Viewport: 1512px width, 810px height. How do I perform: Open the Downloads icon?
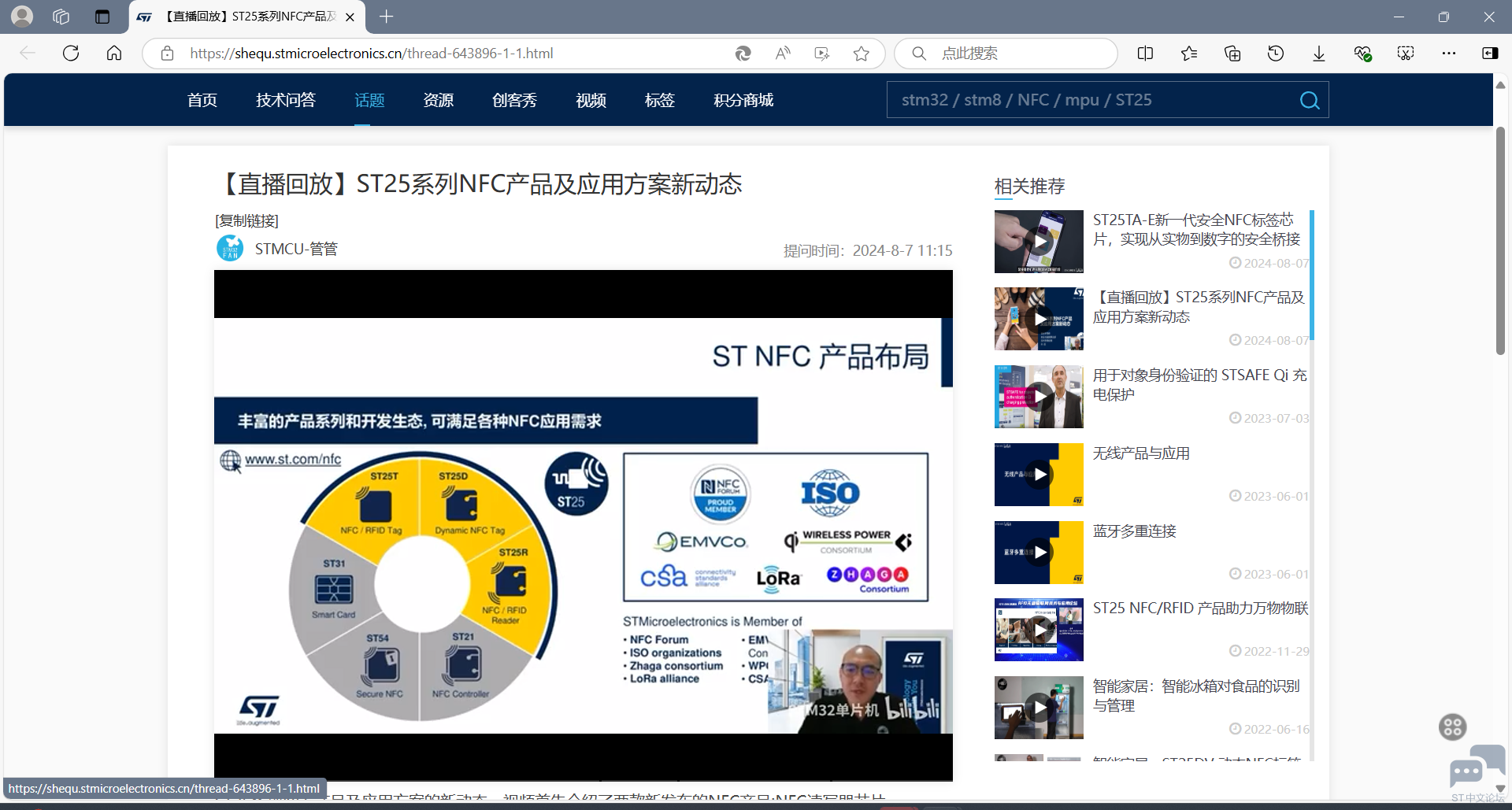coord(1319,53)
